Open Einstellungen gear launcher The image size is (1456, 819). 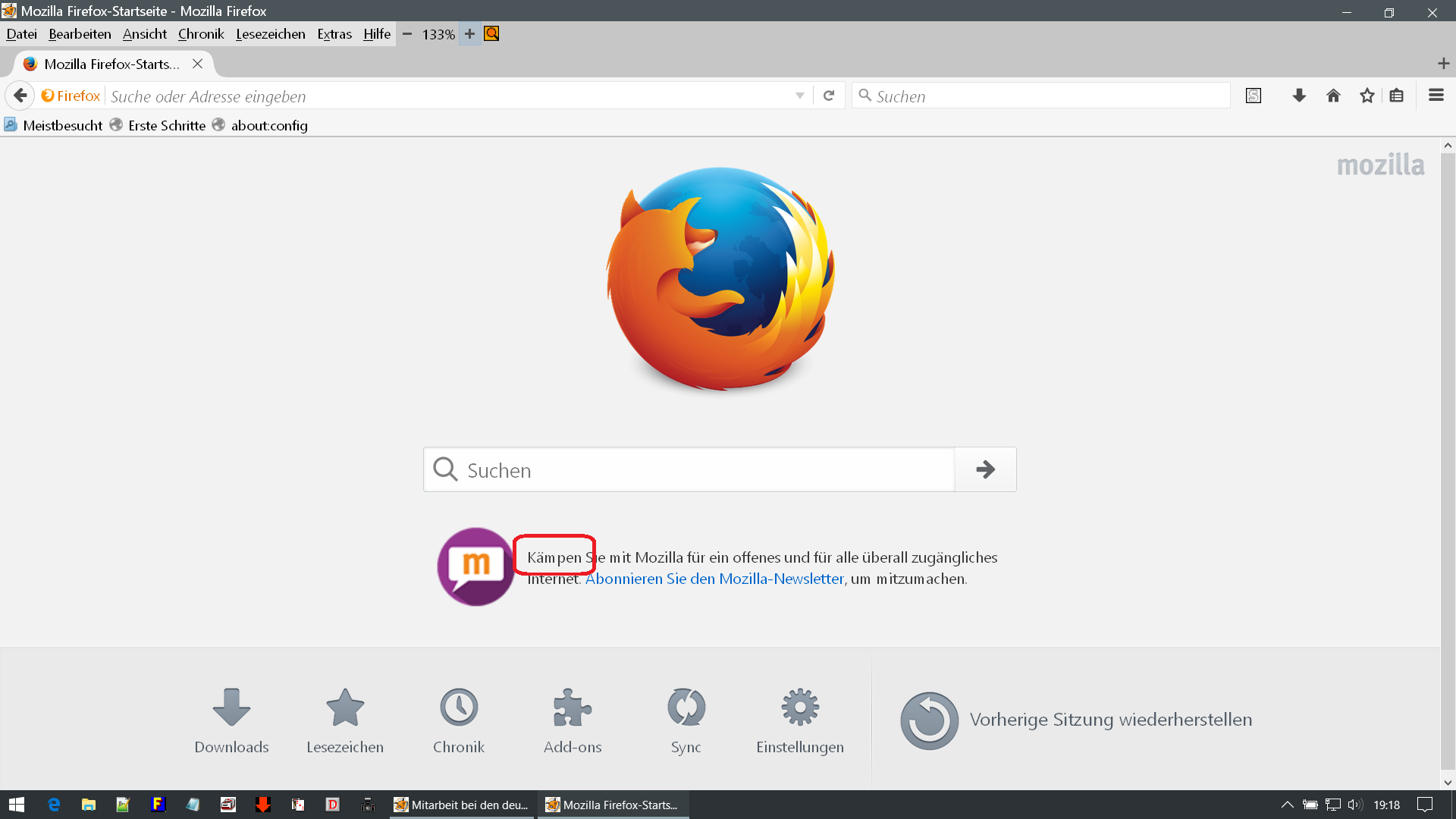click(800, 708)
